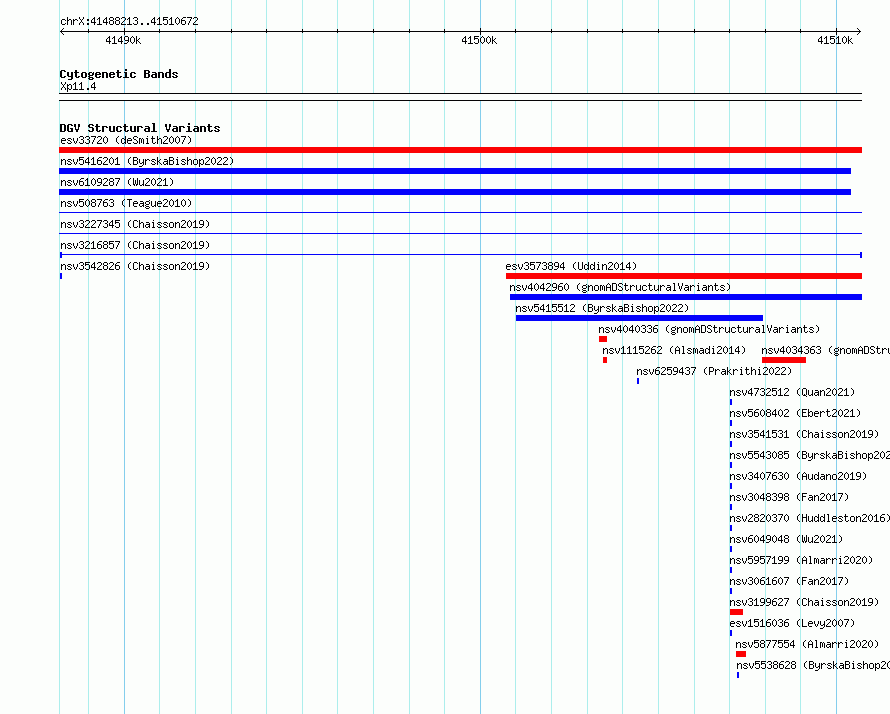This screenshot has height=714, width=890.
Task: Click the chrX:41488213..41510672 coordinates text
Action: coord(129,21)
